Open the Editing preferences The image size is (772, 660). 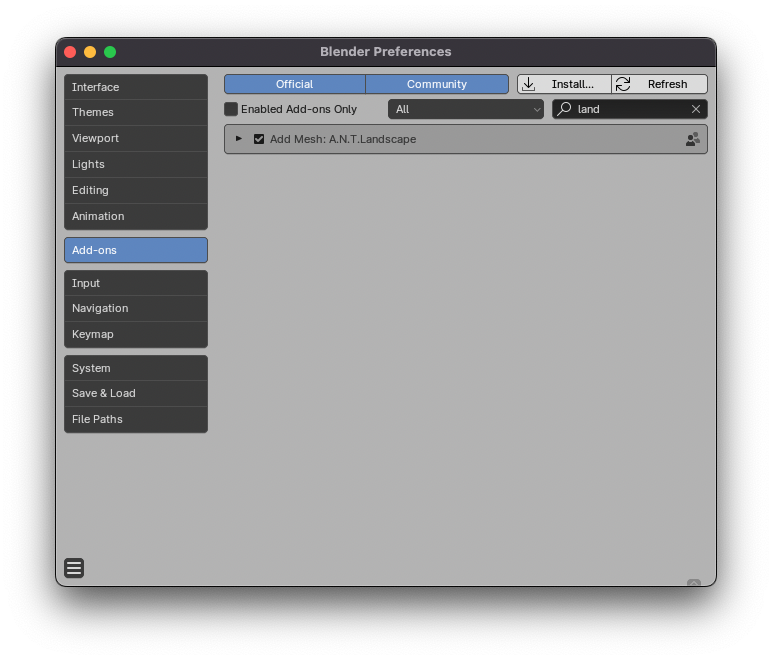click(136, 190)
